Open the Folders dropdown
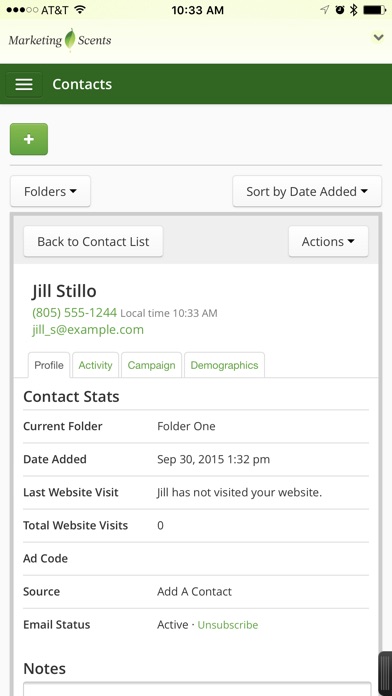 [x=51, y=191]
